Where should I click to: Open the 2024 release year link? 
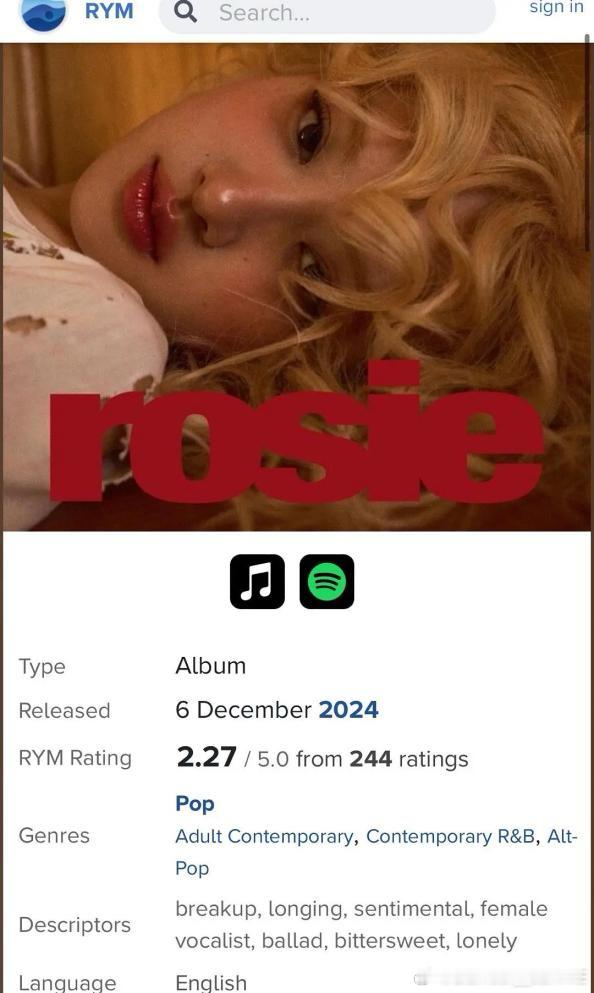click(x=348, y=710)
